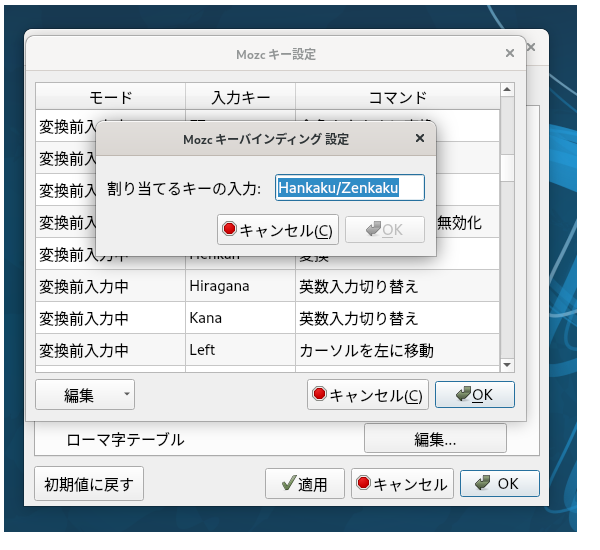Click the key input field showing Hankaku/Zenkaku
600x550 pixels.
(349, 188)
